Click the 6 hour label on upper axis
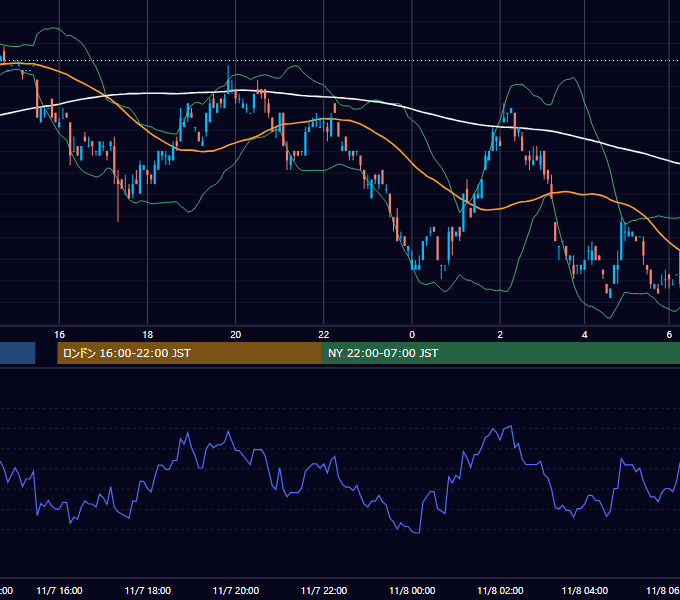The image size is (680, 600). point(669,335)
